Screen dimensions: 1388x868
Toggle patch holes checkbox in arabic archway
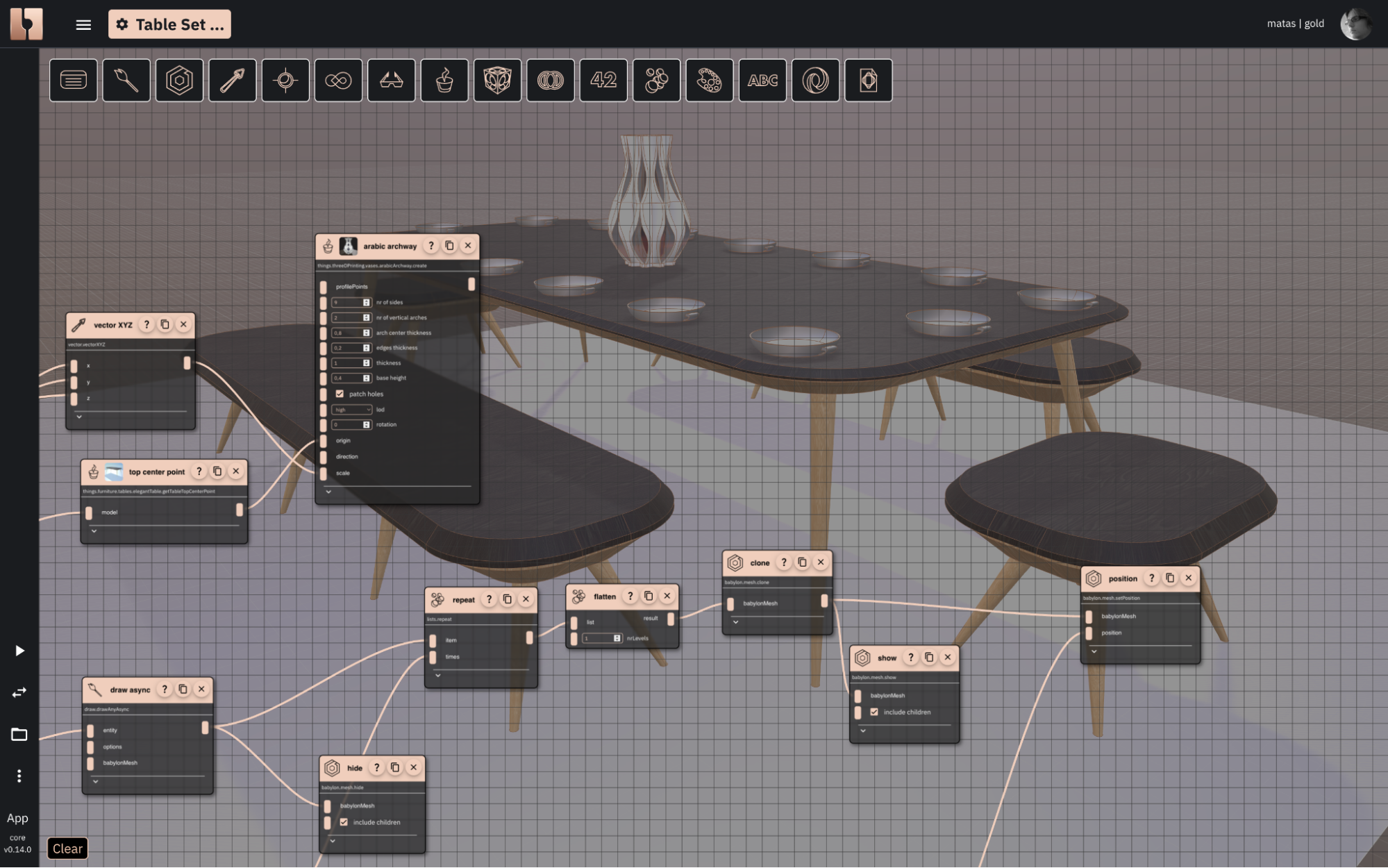[340, 394]
